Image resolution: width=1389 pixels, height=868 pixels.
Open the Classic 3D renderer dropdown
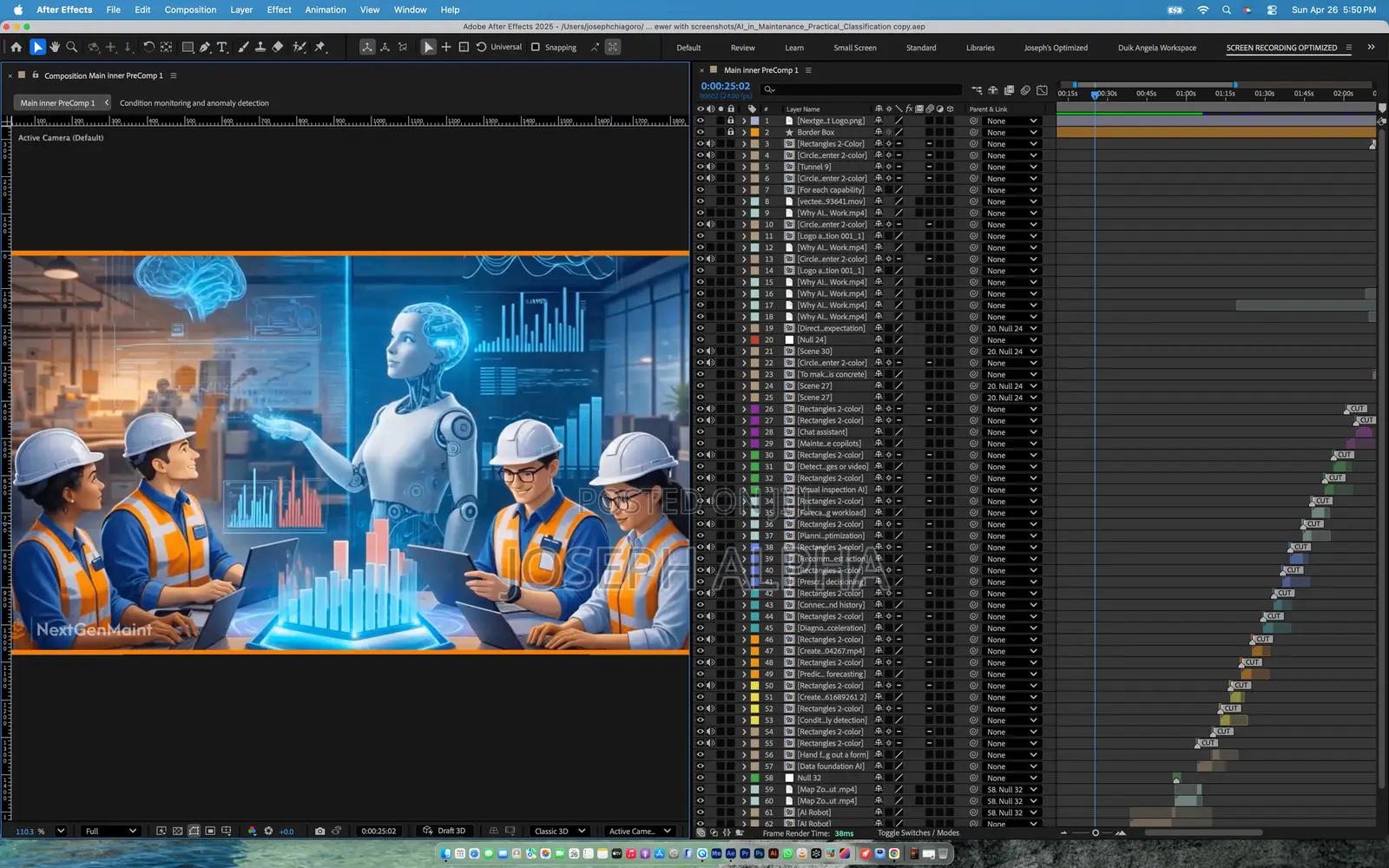tap(560, 831)
